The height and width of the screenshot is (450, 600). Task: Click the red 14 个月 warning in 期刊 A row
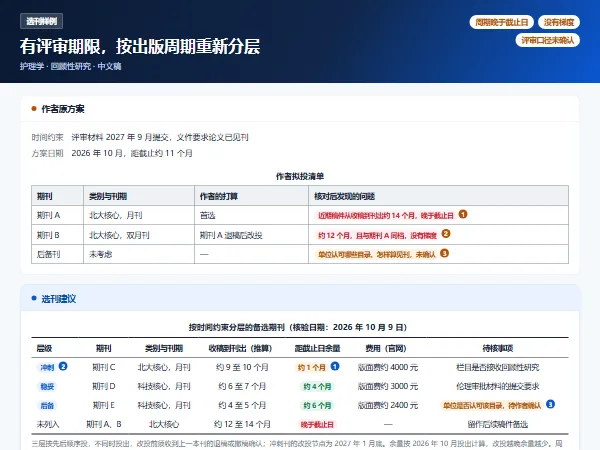(x=385, y=215)
